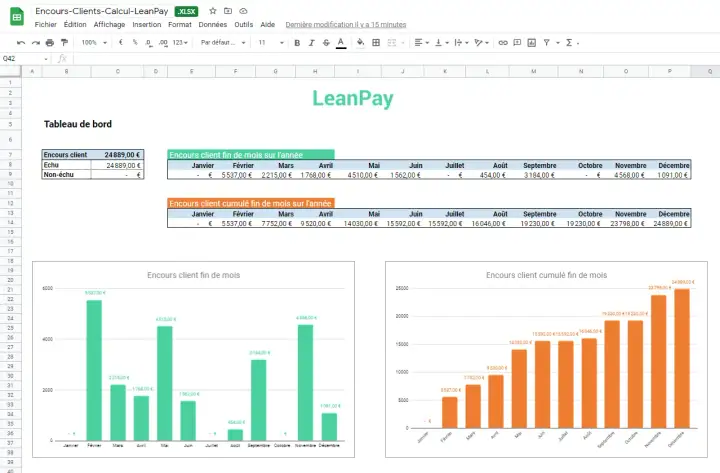Screen dimensions: 720x473
Task: Select the 'Encours client fin de mois' chart
Action: 193,360
